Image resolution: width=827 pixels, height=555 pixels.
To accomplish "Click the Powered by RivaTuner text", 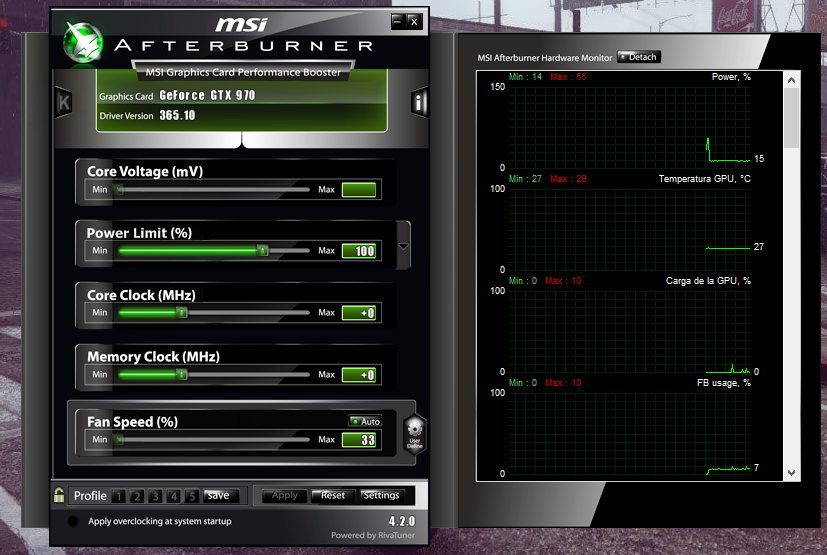I will pos(373,535).
